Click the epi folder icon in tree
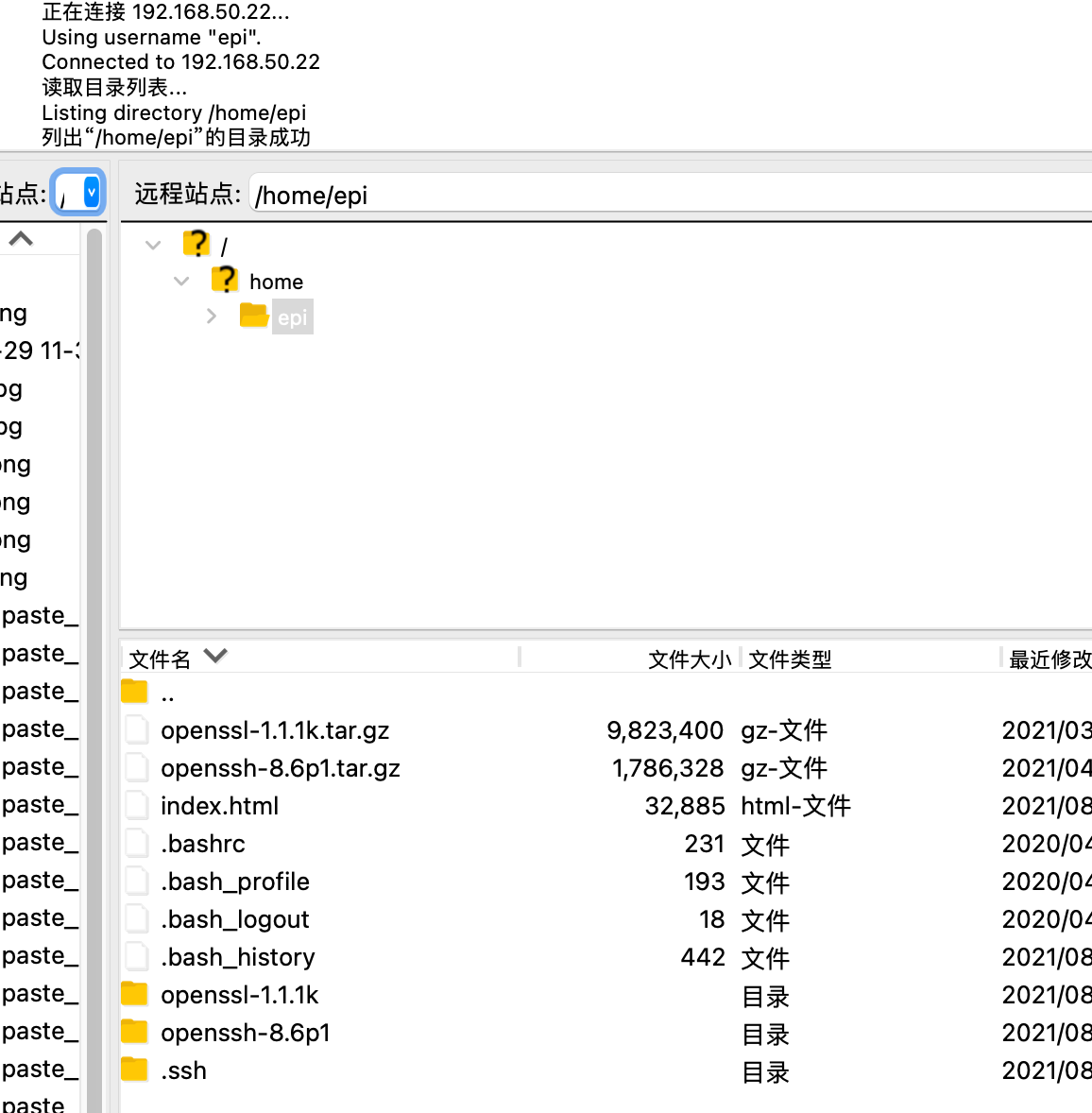Image resolution: width=1092 pixels, height=1113 pixels. tap(254, 316)
